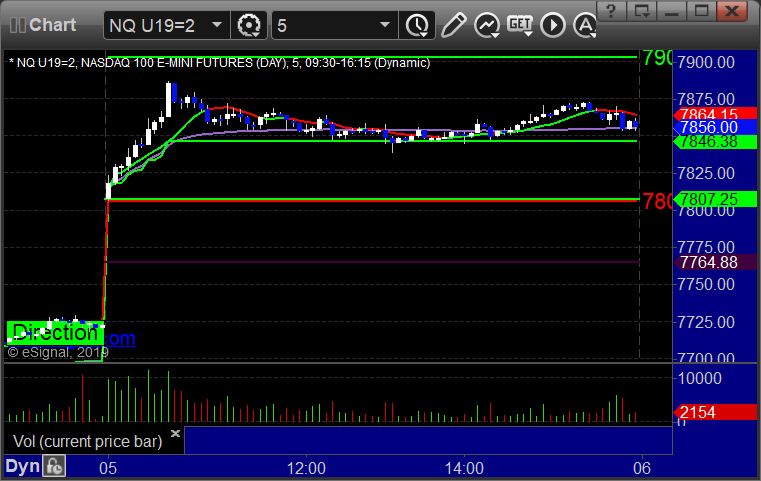The image size is (761, 481).
Task: Click the 7807.25 green price marker
Action: pyautogui.click(x=715, y=199)
